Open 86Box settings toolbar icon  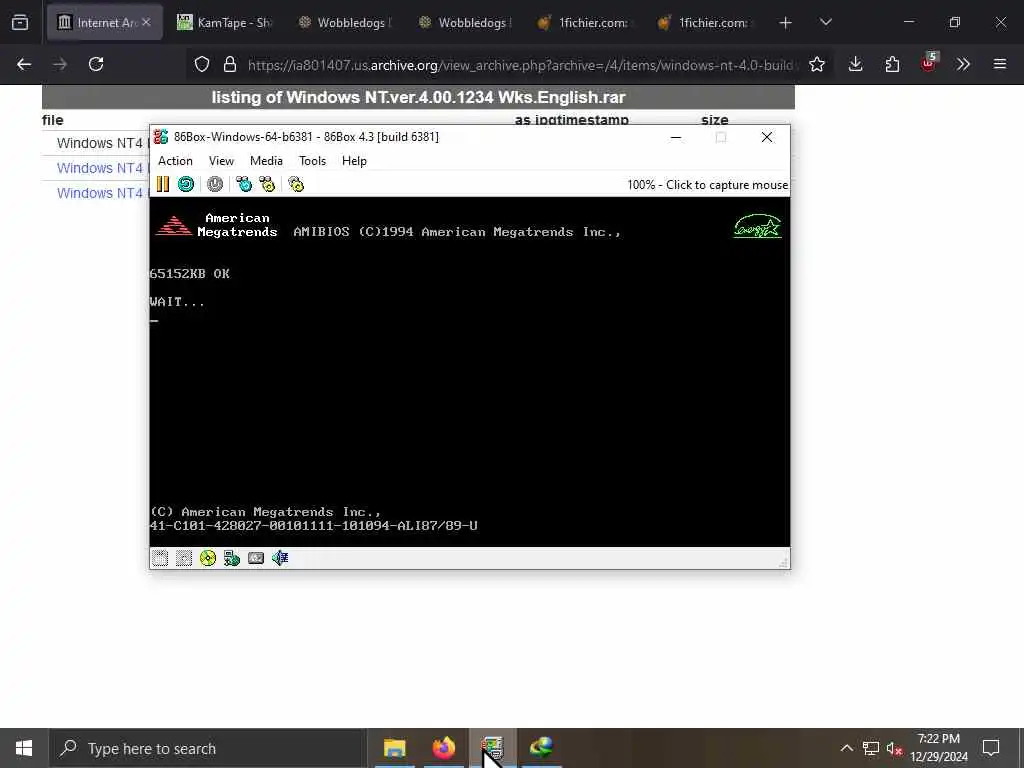point(296,185)
